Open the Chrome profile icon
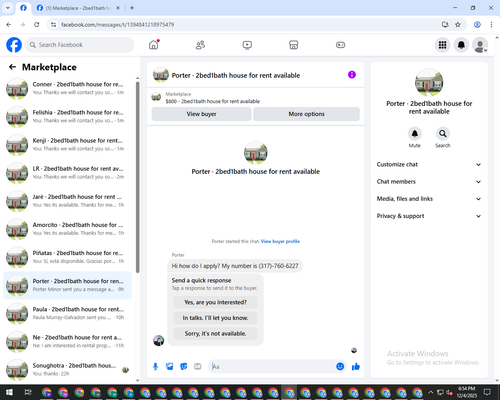The image size is (500, 400). pos(477,25)
